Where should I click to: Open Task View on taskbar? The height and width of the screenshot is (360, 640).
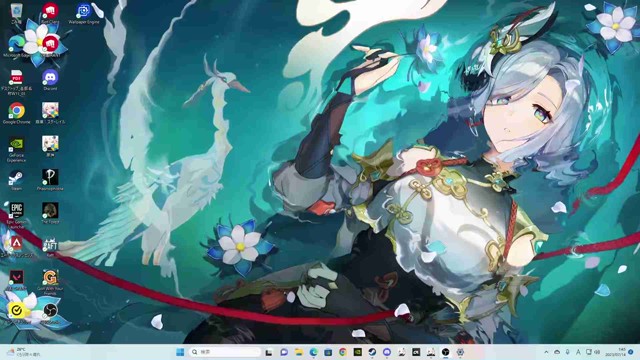[269, 352]
